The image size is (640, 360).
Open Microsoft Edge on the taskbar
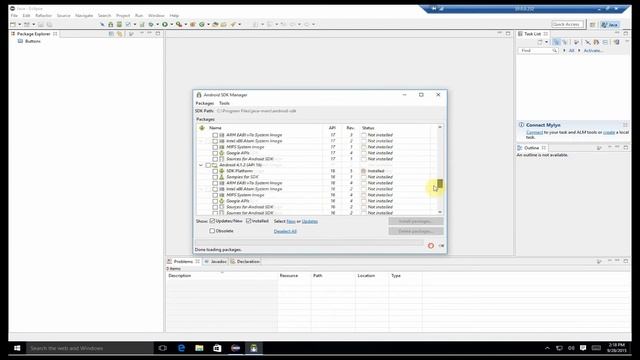point(181,348)
